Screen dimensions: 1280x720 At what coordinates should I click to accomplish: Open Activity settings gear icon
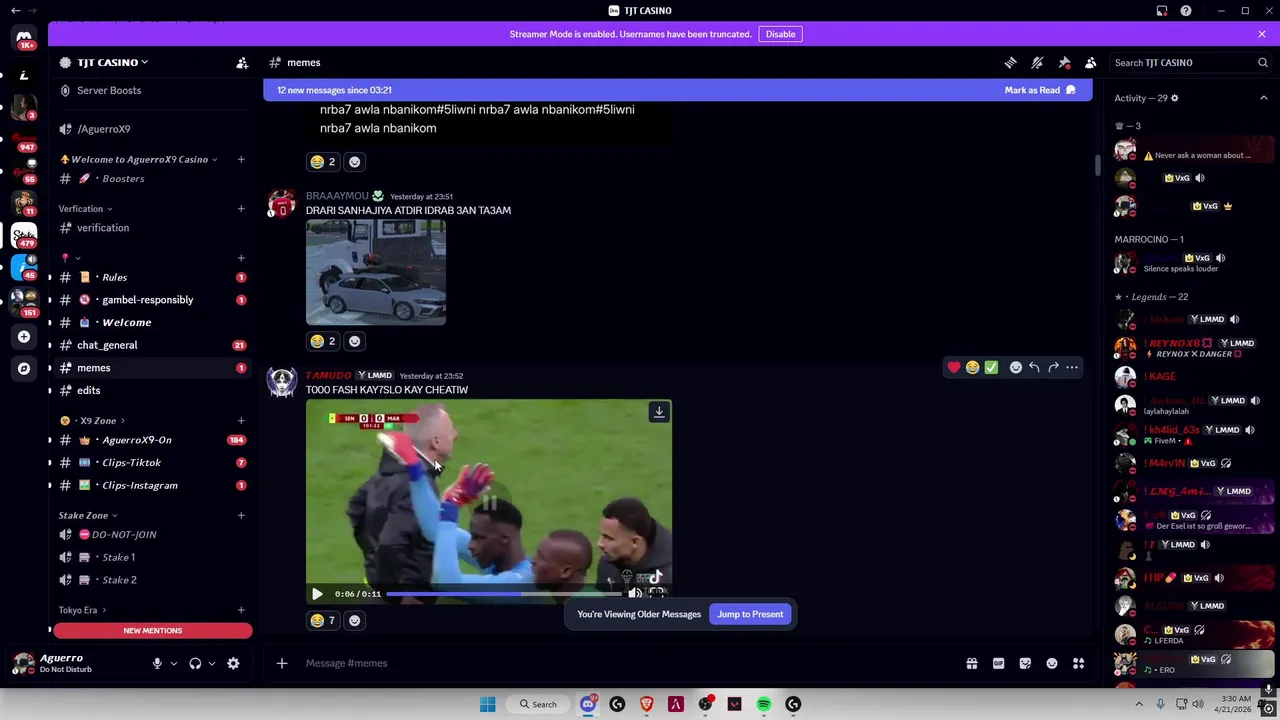[x=1174, y=98]
